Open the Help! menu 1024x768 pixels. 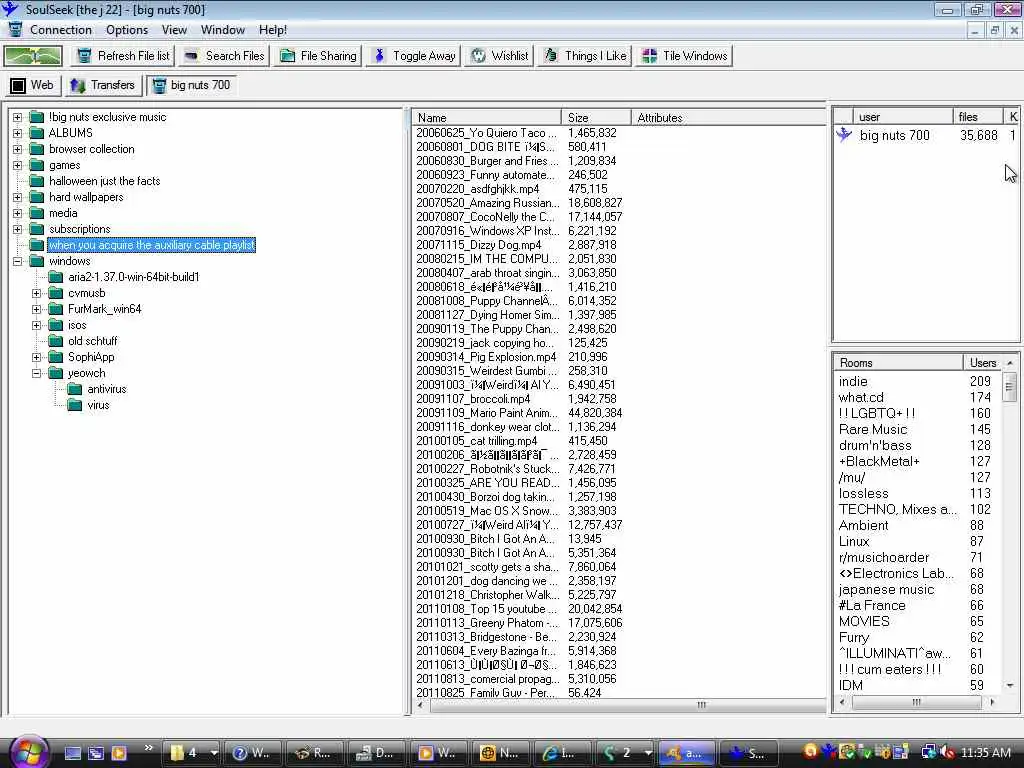click(272, 30)
